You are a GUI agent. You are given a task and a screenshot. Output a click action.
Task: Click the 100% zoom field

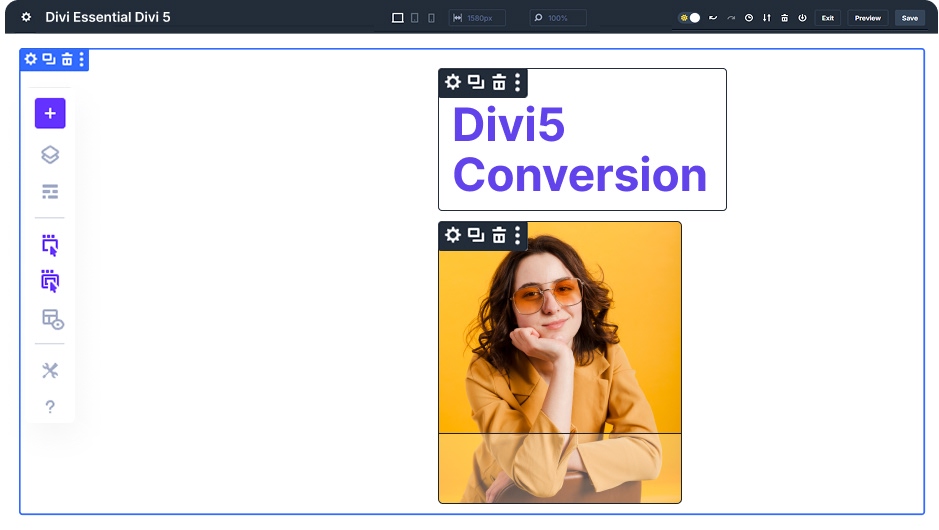[x=558, y=18]
